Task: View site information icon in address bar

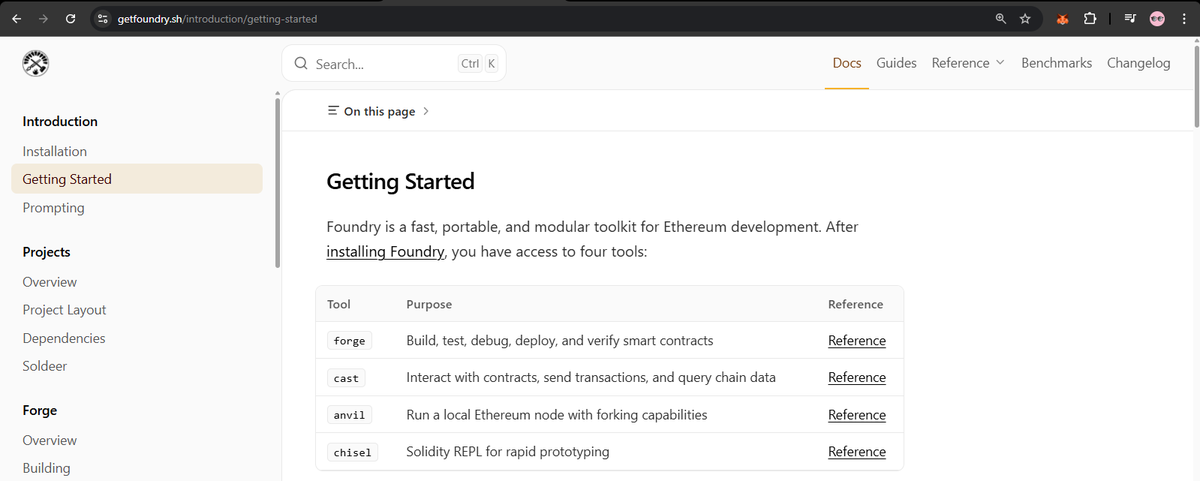Action: (103, 19)
